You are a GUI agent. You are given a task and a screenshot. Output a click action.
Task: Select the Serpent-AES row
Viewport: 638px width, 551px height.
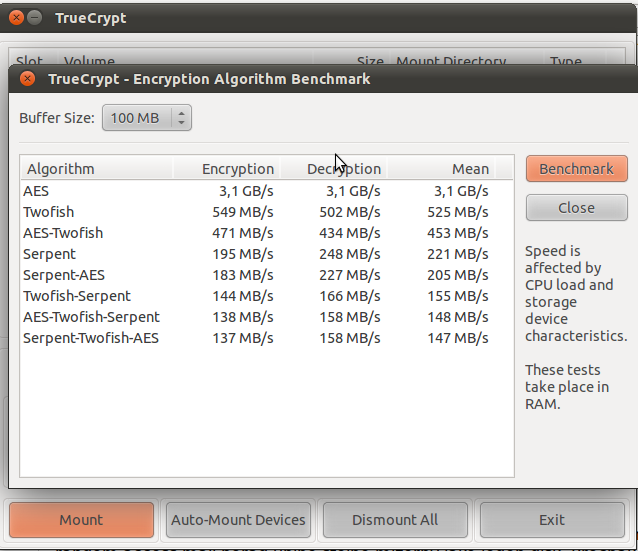click(x=267, y=275)
